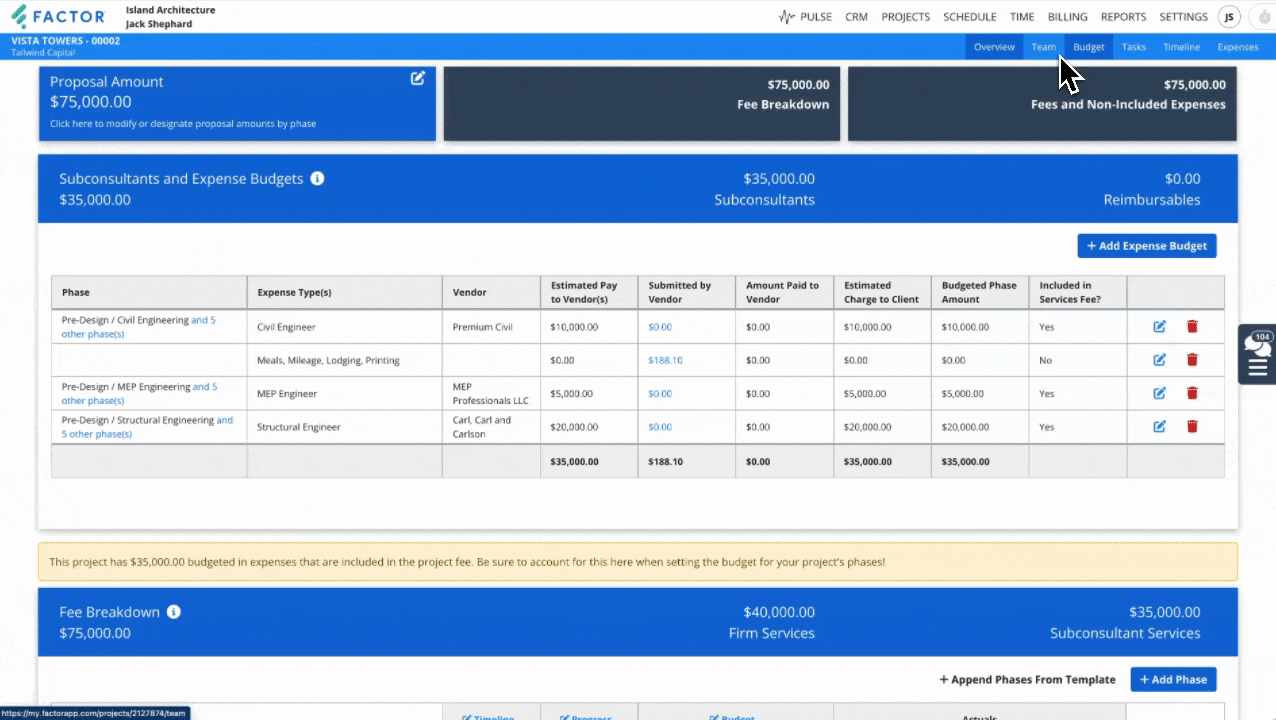The height and width of the screenshot is (720, 1276).
Task: Delete the Meals, Mileage, Lodging, Printing row
Action: coord(1192,359)
